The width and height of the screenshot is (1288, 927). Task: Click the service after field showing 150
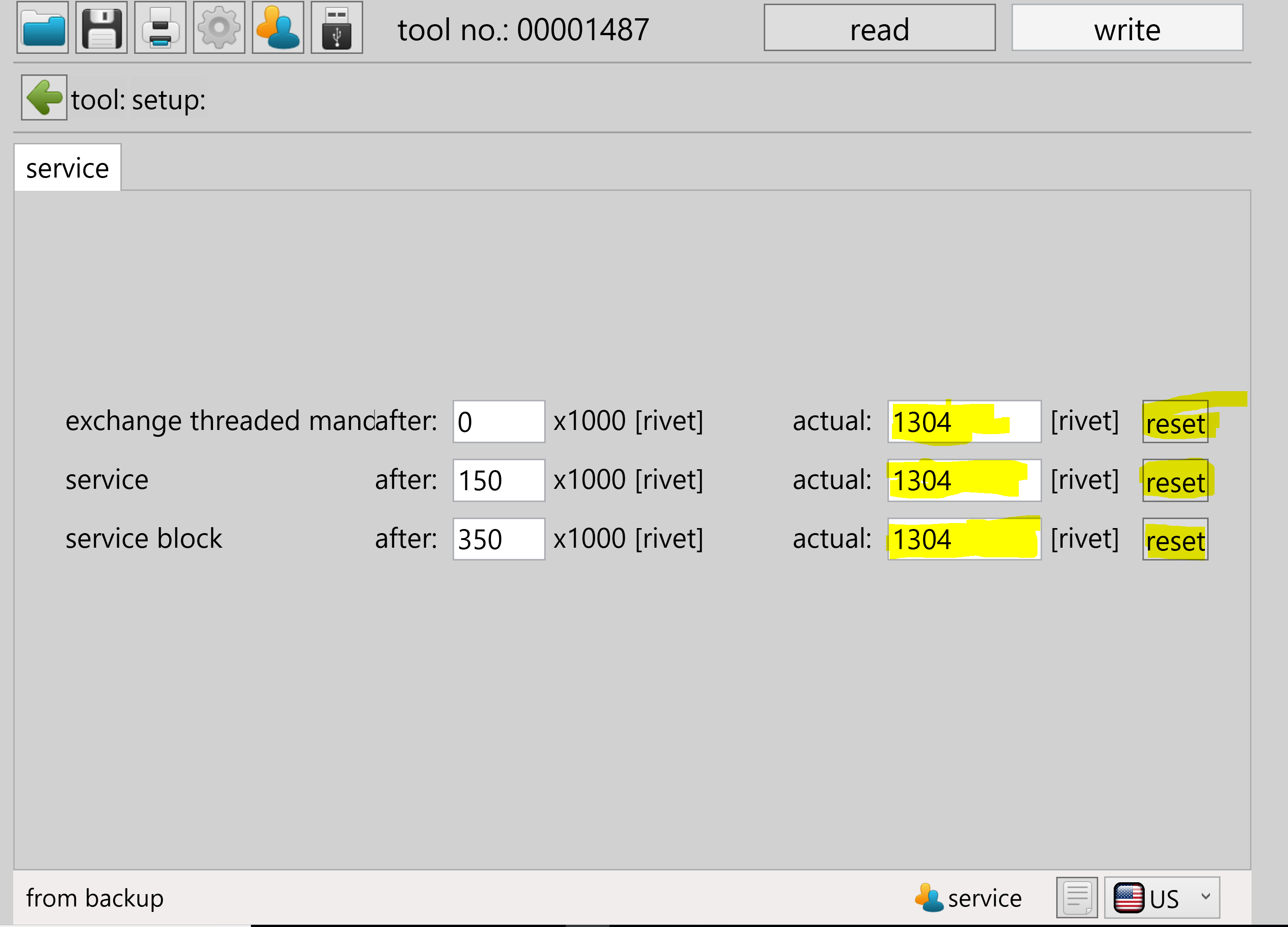click(498, 481)
